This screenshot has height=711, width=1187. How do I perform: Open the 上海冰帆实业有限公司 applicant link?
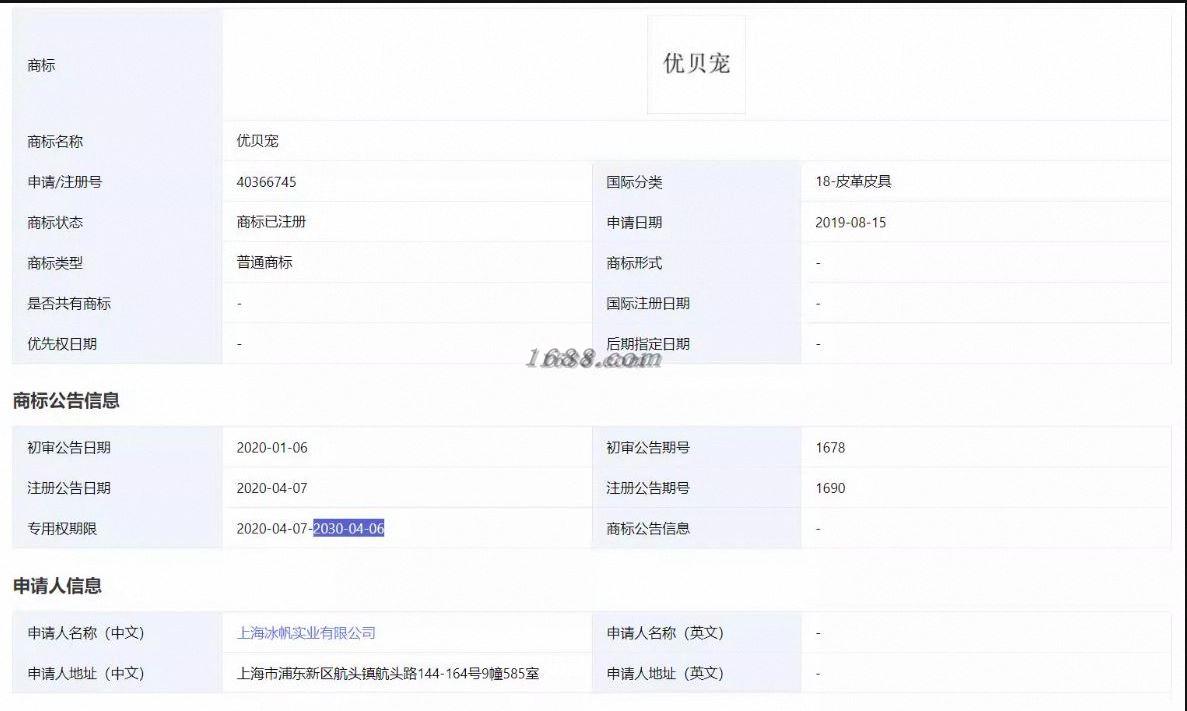[306, 633]
